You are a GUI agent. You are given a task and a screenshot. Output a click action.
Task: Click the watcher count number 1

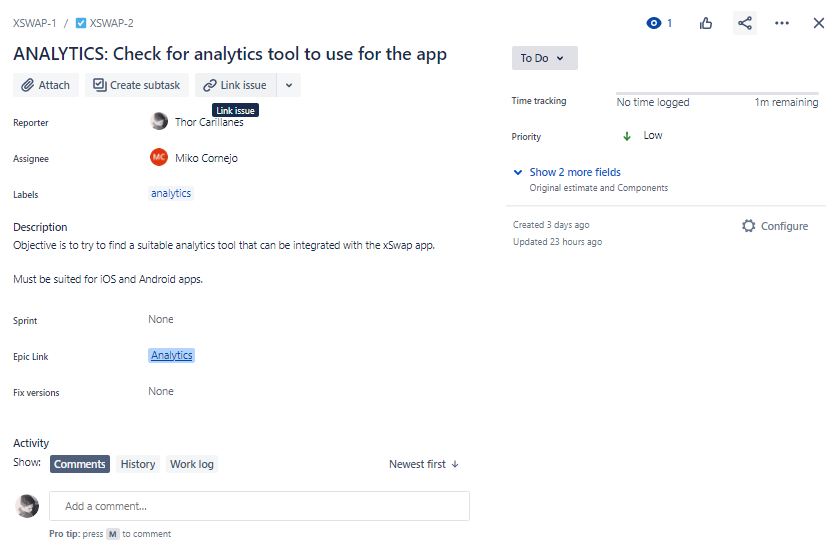[669, 23]
